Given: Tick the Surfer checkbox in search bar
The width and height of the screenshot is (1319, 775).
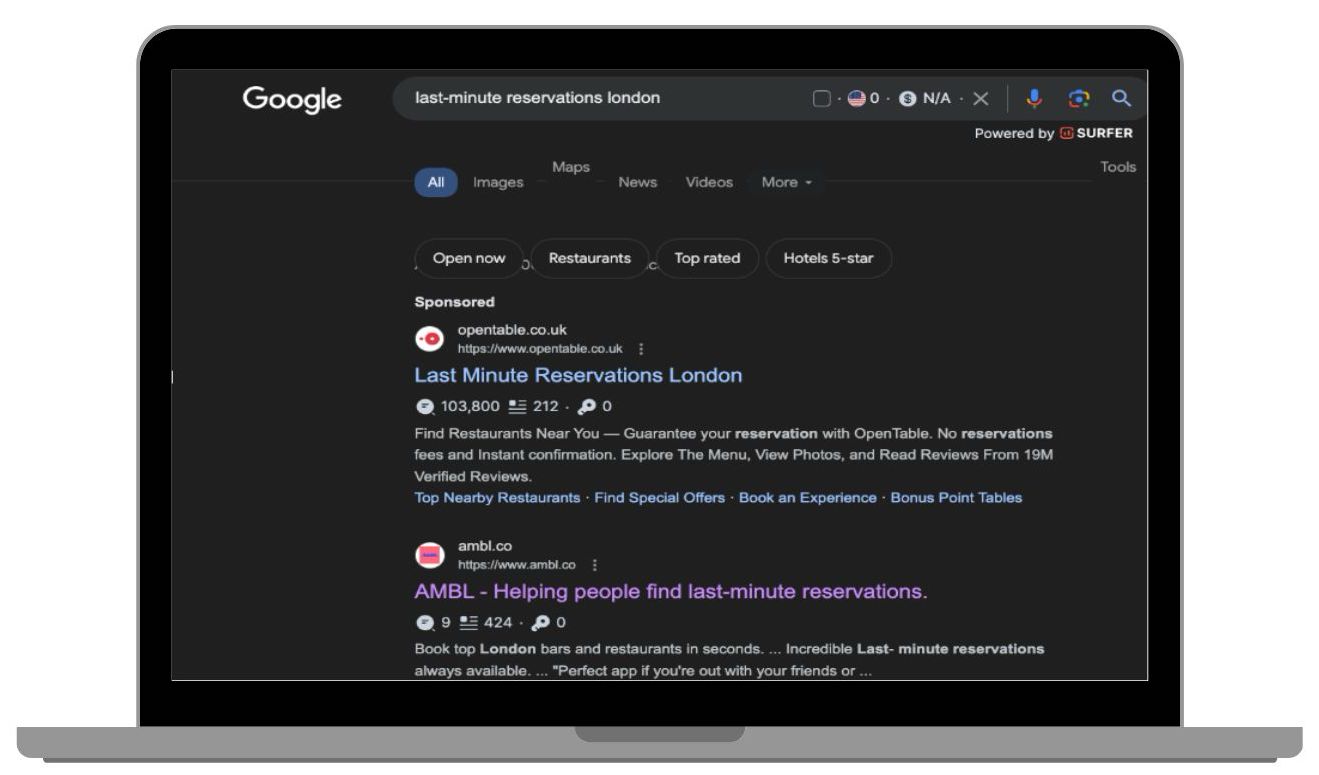Looking at the screenshot, I should 821,99.
